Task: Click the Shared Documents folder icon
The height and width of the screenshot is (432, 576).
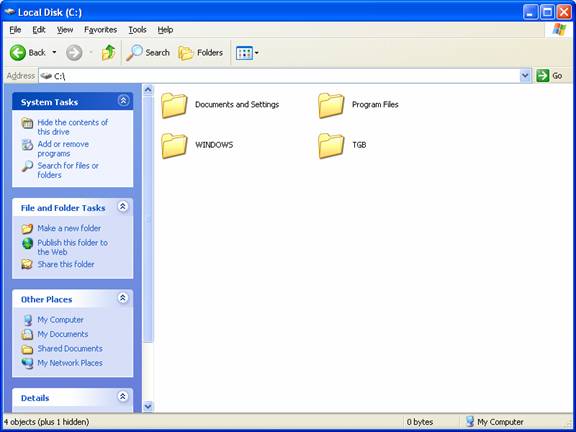Action: (x=27, y=349)
